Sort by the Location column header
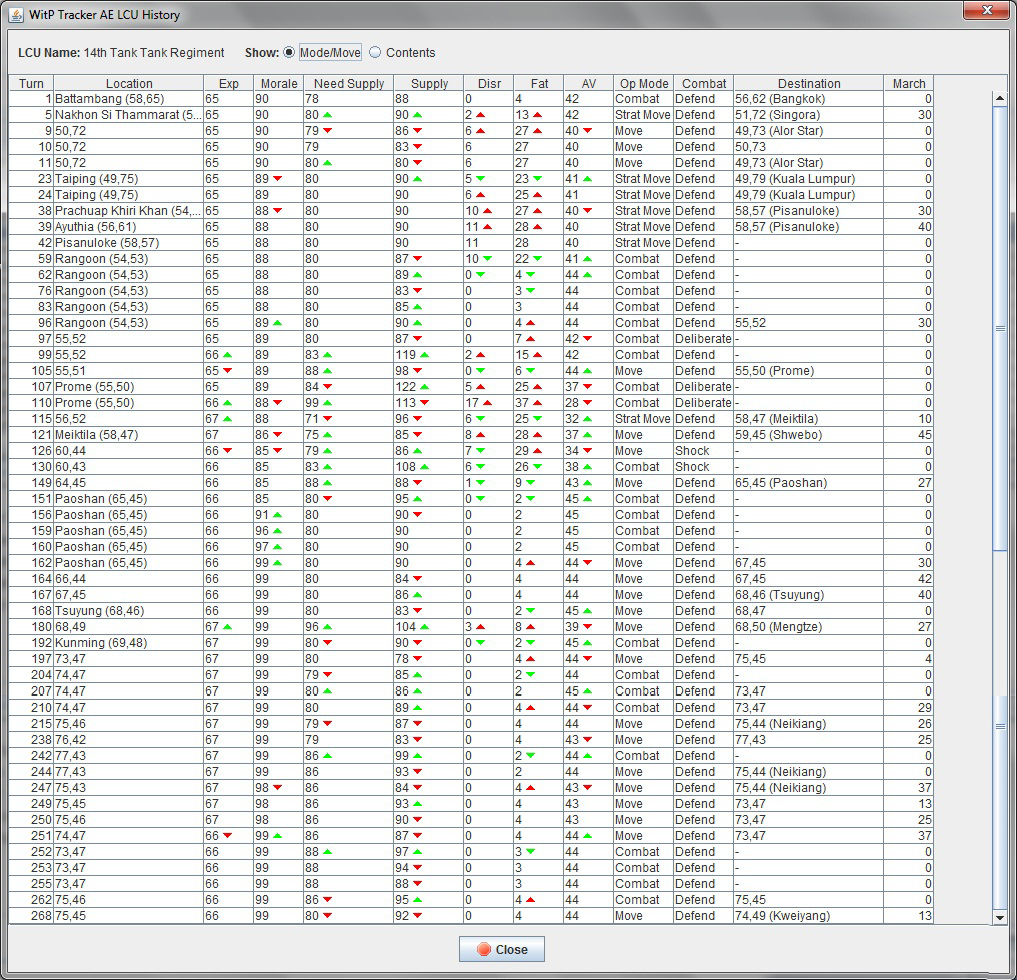The height and width of the screenshot is (980, 1017). point(128,83)
